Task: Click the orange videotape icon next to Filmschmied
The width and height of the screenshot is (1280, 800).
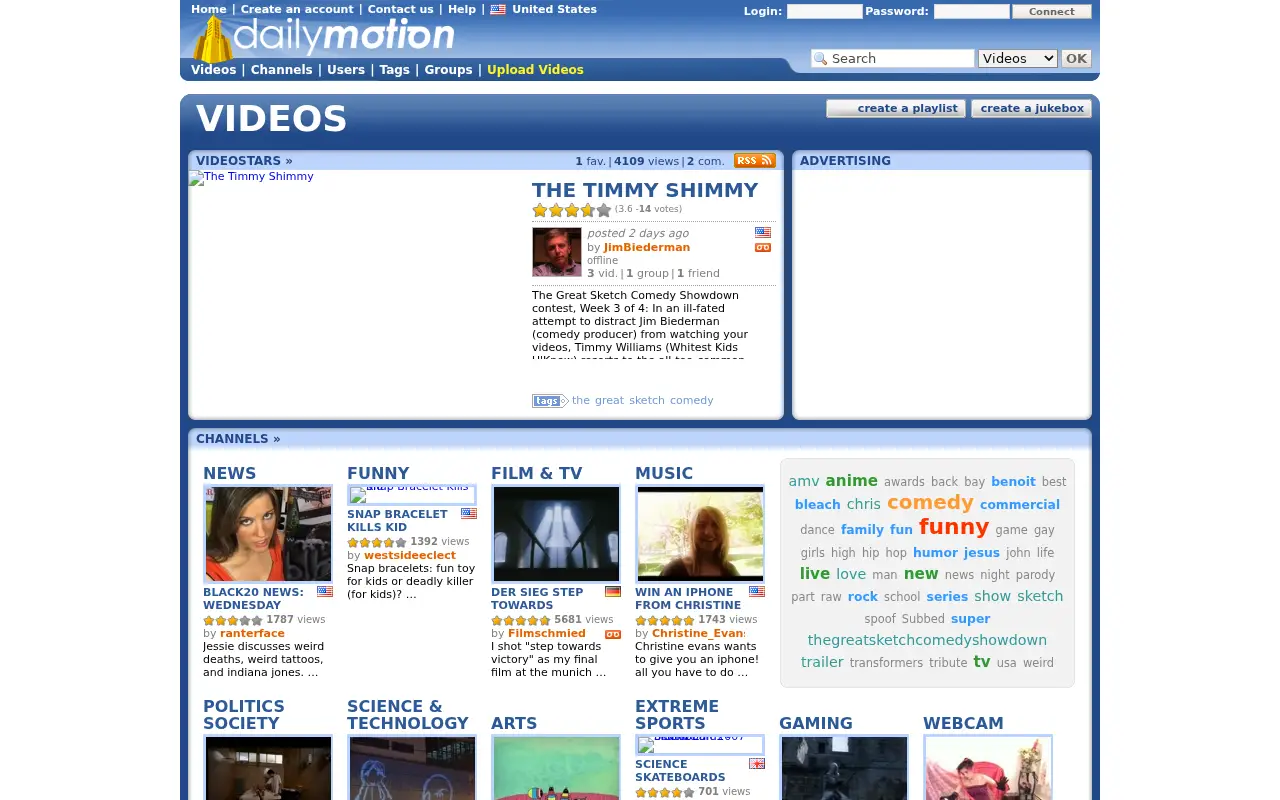Action: 613,634
